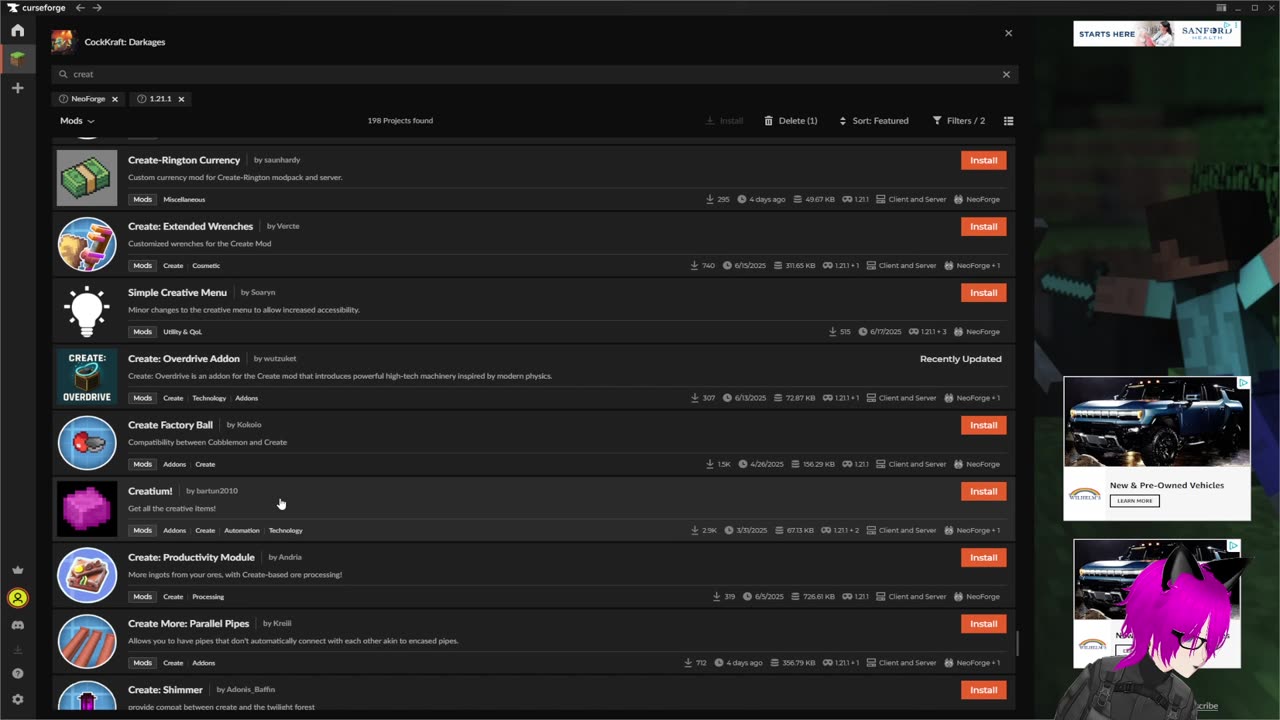The image size is (1280, 720).
Task: Click the Delete (1) button
Action: pos(790,121)
